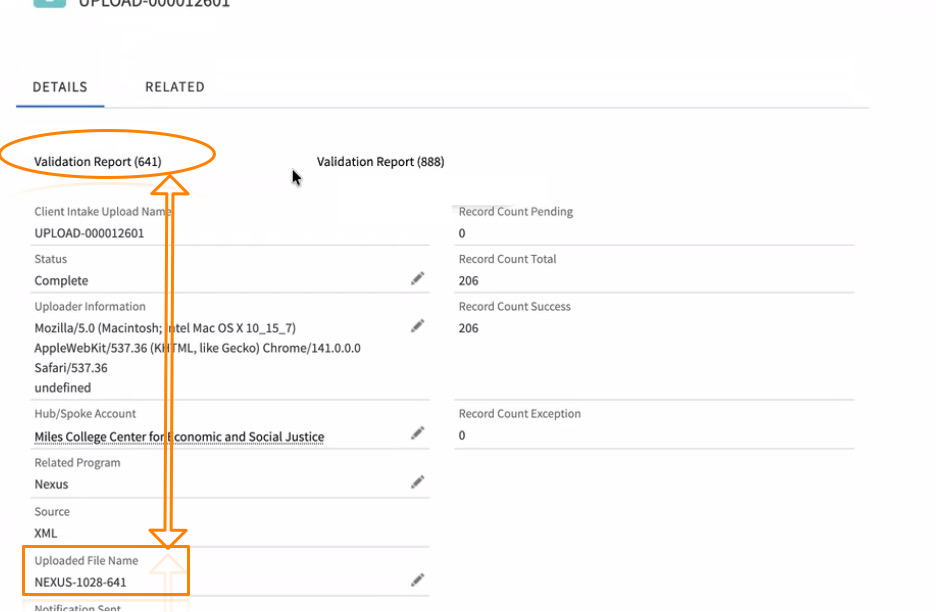
Task: Click the Record Count Exception value
Action: coord(462,435)
